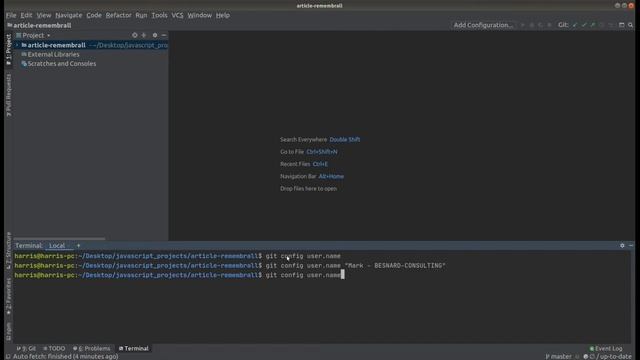Open the Project view dropdown
Viewport: 640px width, 360px height.
point(33,35)
